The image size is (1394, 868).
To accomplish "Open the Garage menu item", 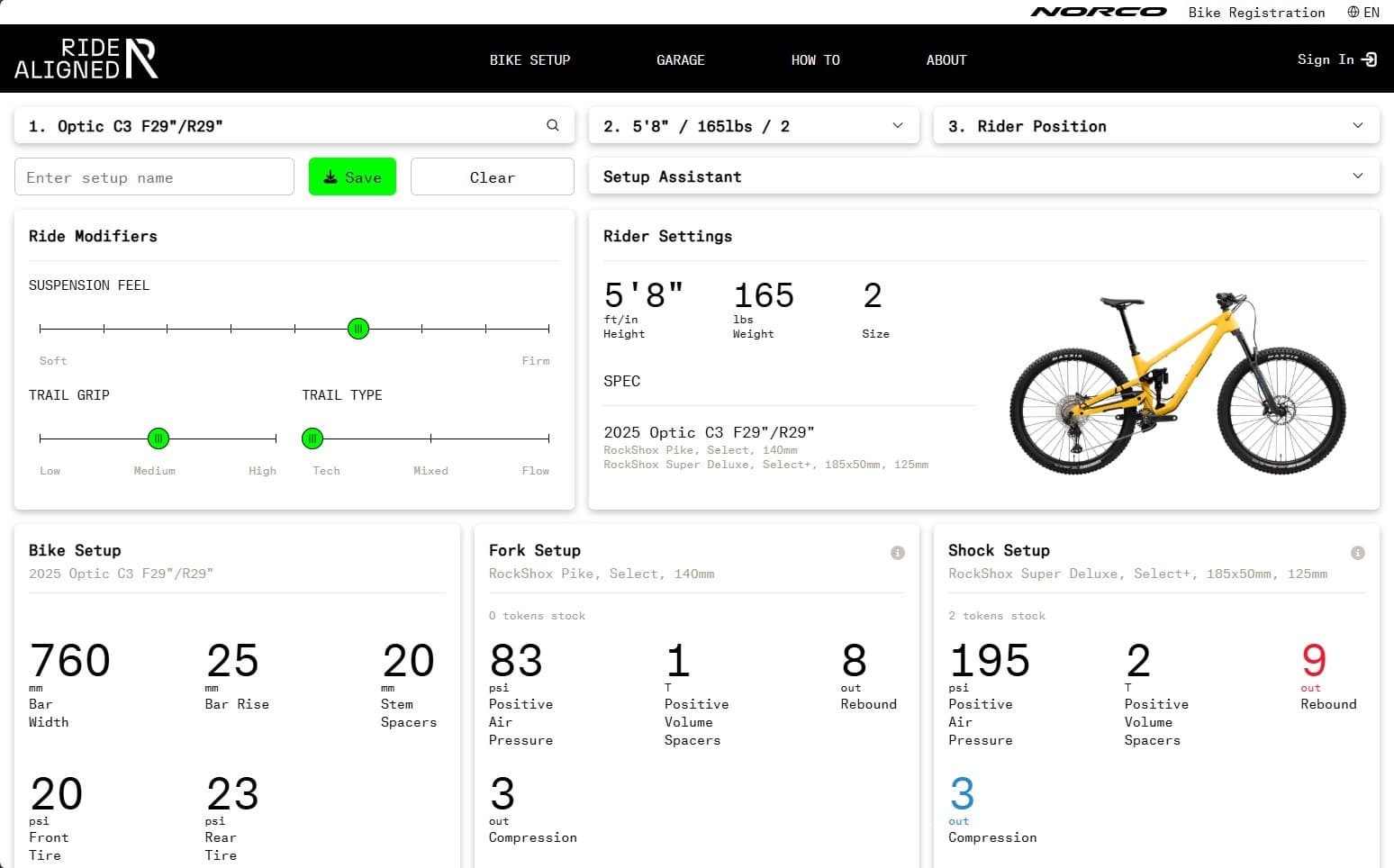I will (x=680, y=59).
